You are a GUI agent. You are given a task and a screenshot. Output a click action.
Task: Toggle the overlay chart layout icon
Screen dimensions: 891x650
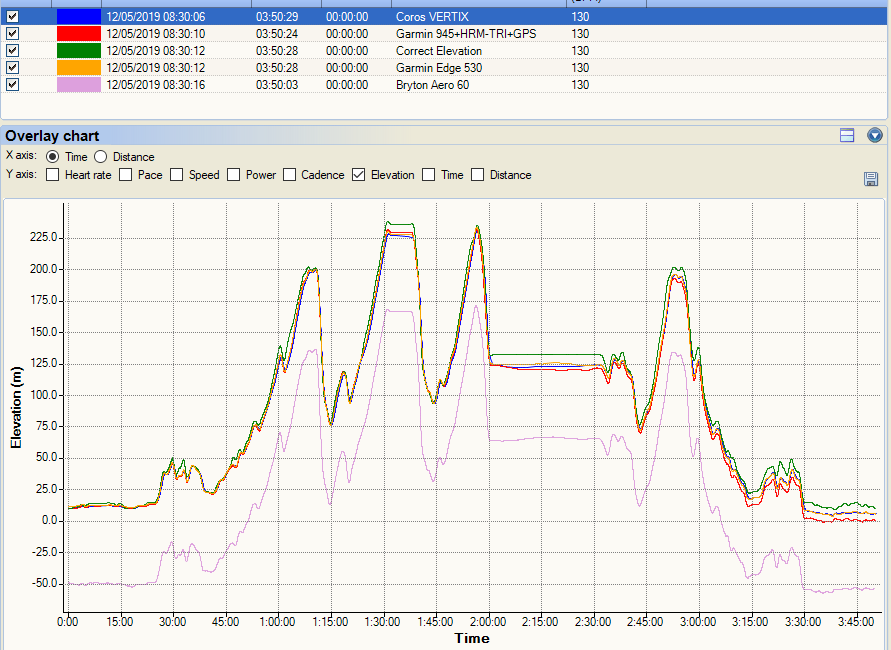point(847,135)
